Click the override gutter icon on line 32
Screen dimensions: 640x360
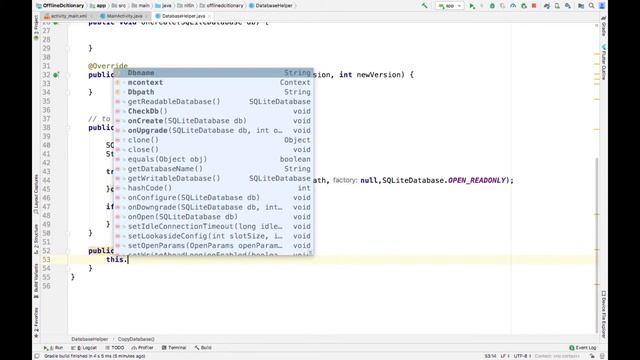[x=56, y=75]
